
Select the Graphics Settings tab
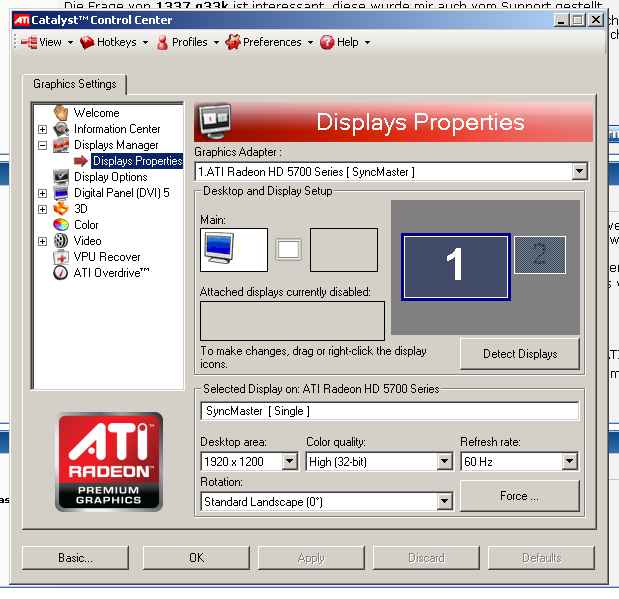pyautogui.click(x=75, y=84)
